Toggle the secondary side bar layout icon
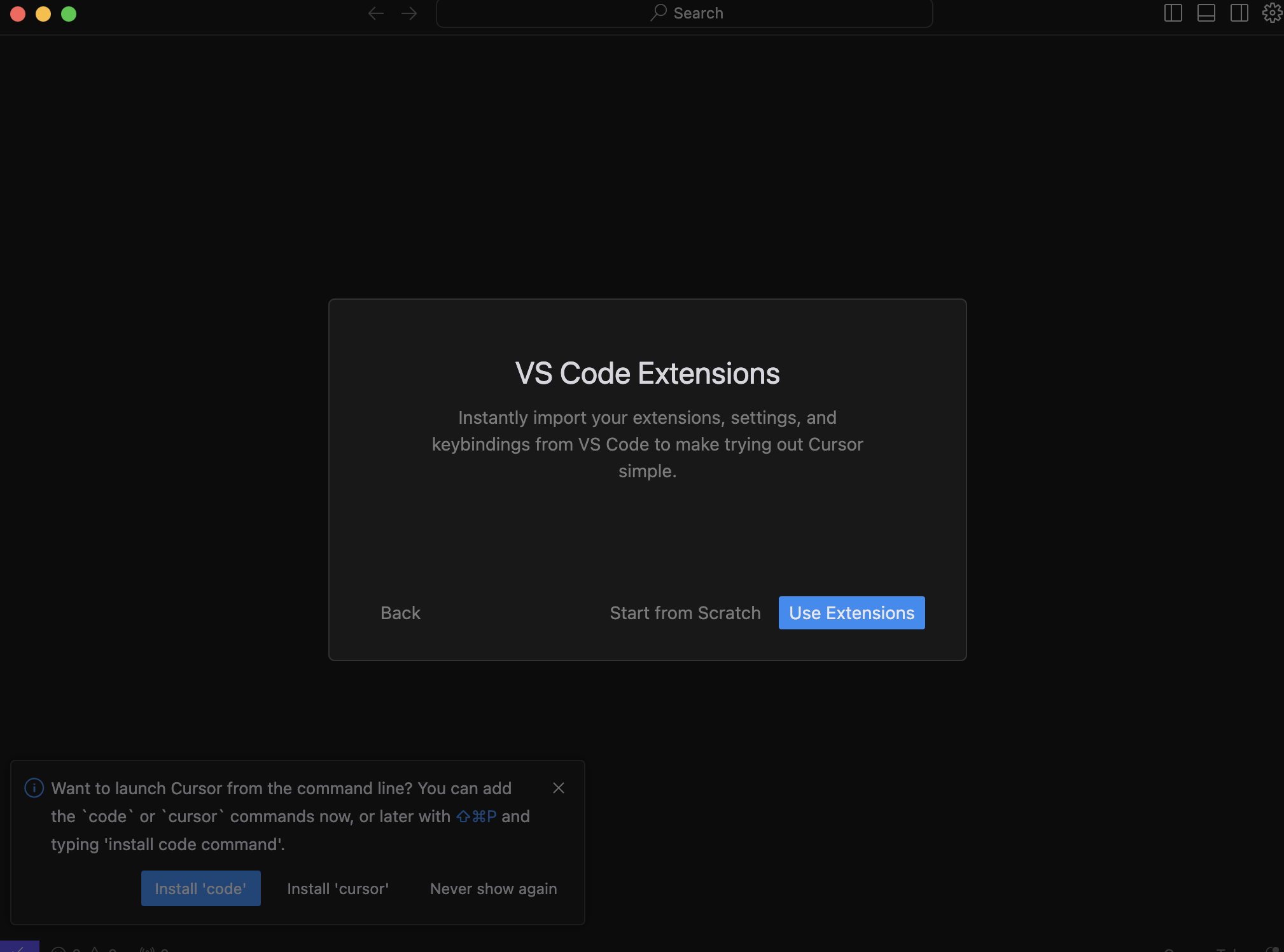 pyautogui.click(x=1239, y=13)
